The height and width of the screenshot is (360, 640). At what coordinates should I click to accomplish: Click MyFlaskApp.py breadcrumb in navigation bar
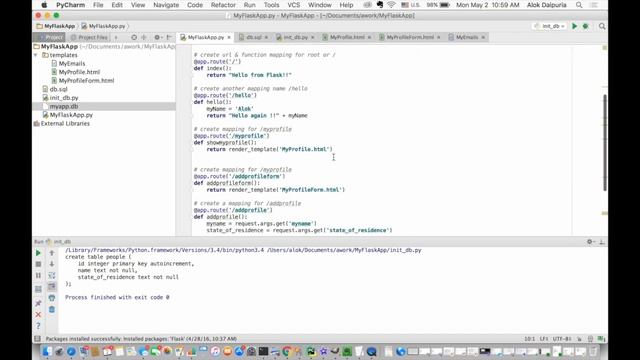(x=104, y=26)
